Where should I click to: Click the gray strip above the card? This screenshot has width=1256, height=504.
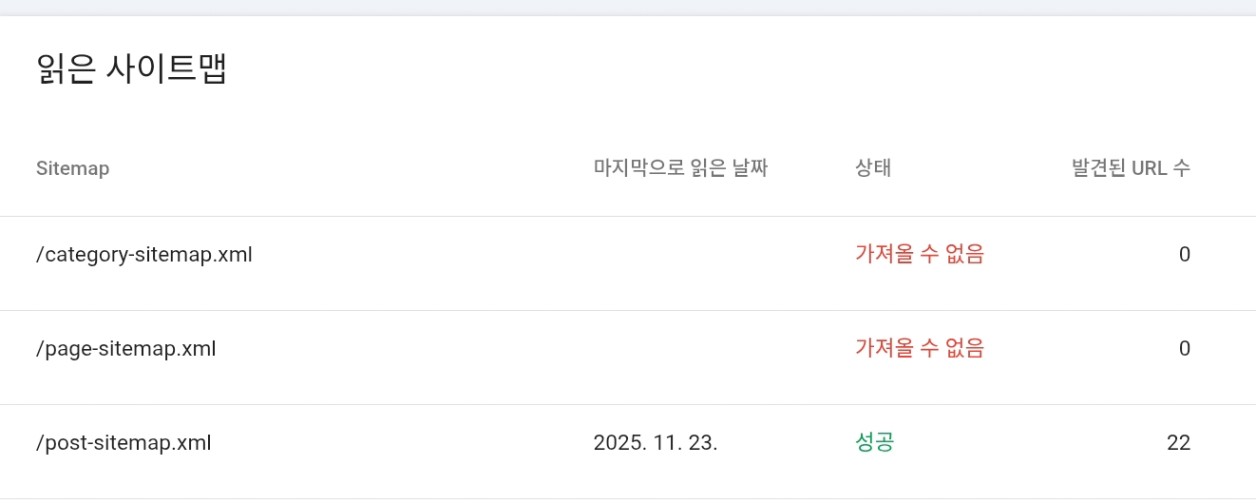(x=628, y=7)
